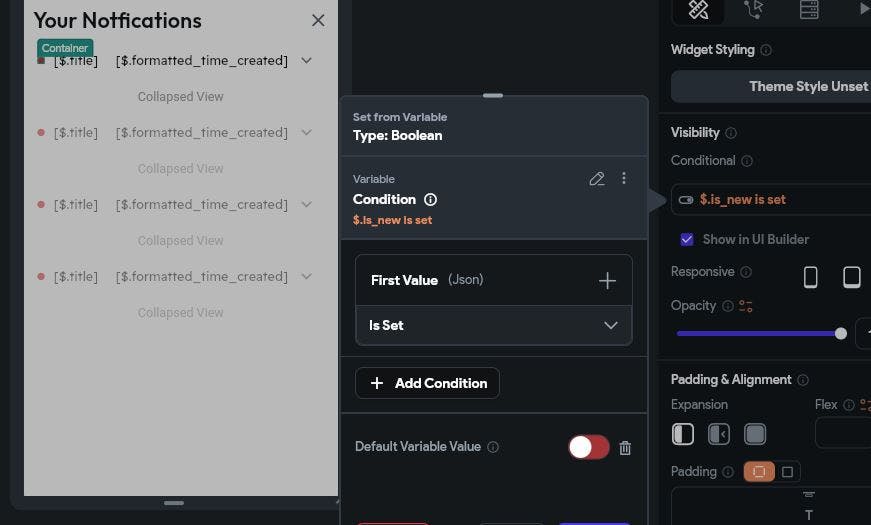Choose the first expansion option icon
Image resolution: width=871 pixels, height=525 pixels.
[683, 434]
